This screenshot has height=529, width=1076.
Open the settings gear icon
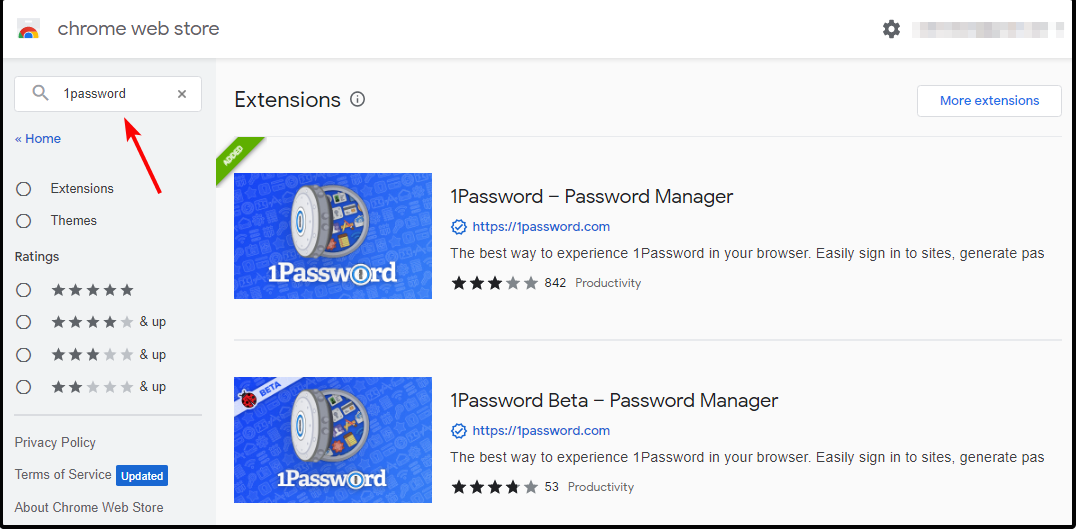(891, 29)
